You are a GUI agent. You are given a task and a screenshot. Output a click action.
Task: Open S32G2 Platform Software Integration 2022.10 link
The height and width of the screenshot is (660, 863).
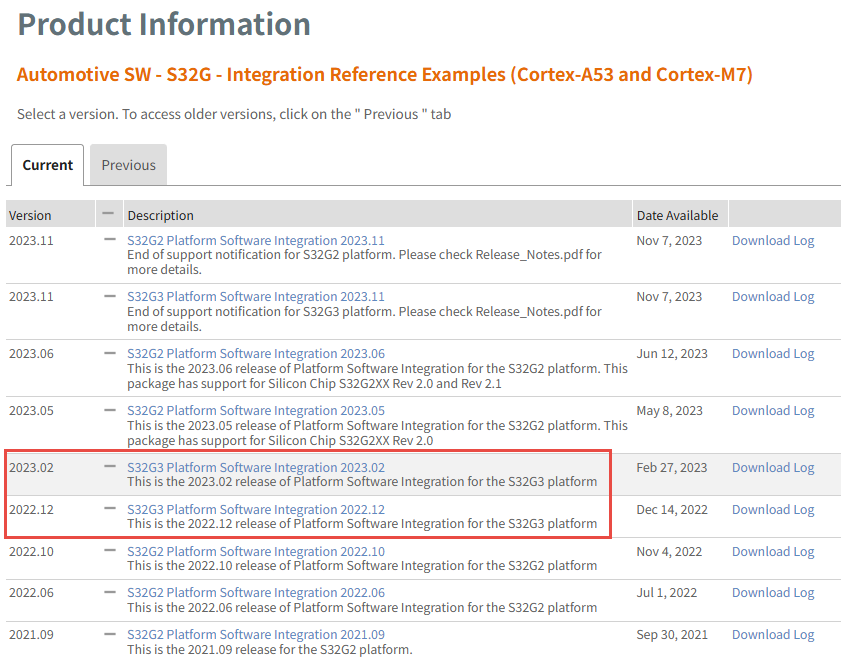[256, 552]
